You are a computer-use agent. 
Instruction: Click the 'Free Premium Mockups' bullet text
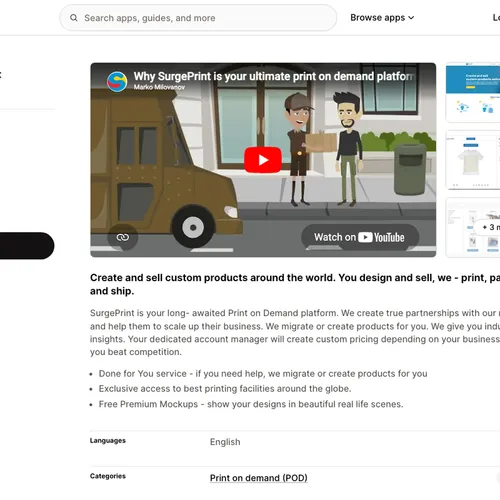click(251, 404)
